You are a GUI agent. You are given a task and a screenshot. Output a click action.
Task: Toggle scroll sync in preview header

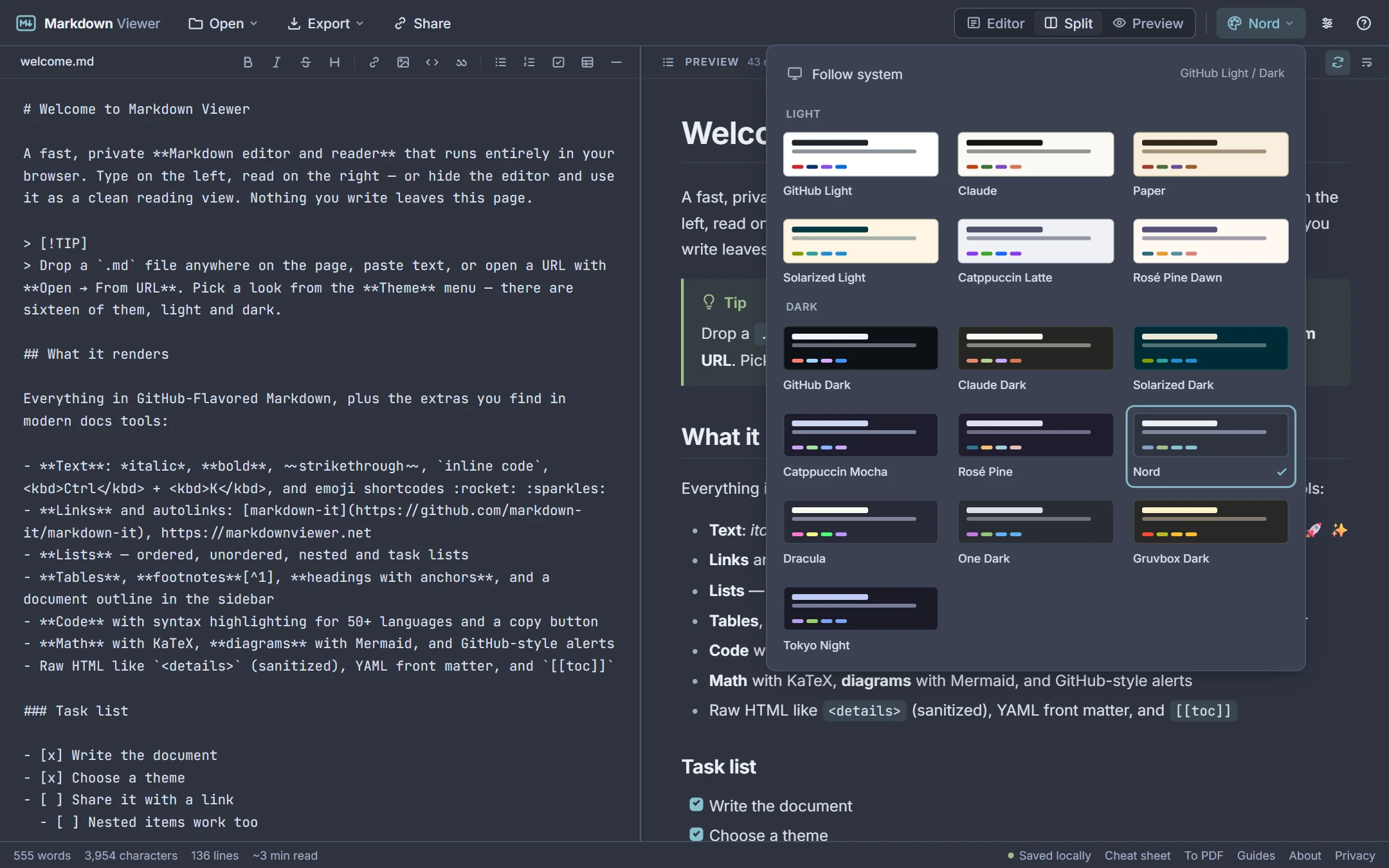pos(1338,62)
